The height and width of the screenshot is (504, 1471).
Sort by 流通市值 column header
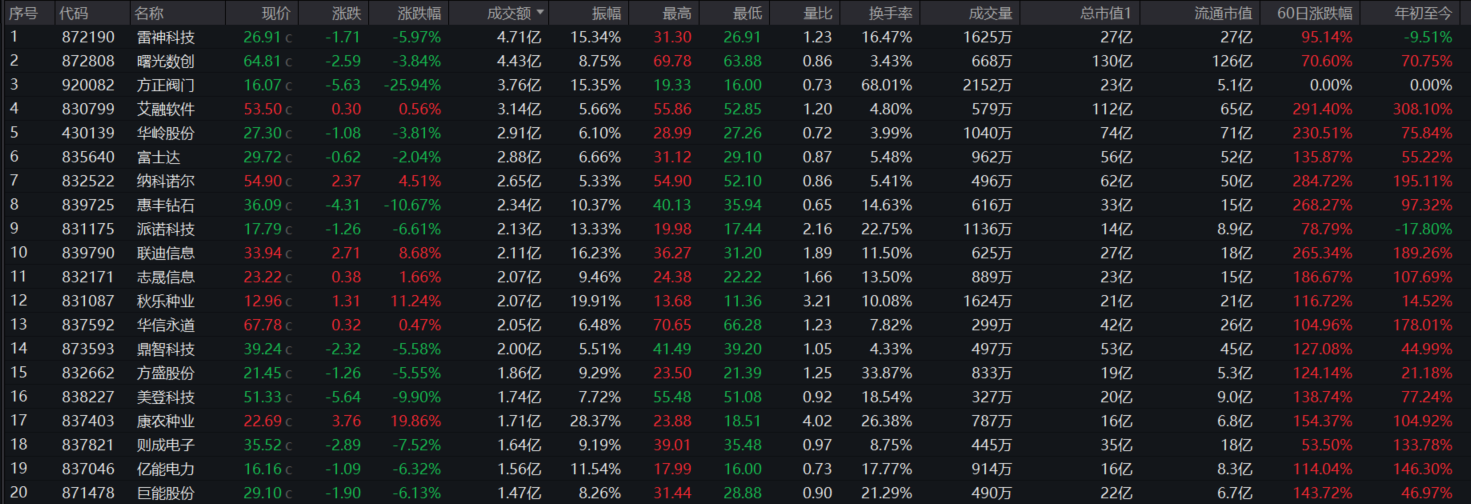pyautogui.click(x=1224, y=13)
